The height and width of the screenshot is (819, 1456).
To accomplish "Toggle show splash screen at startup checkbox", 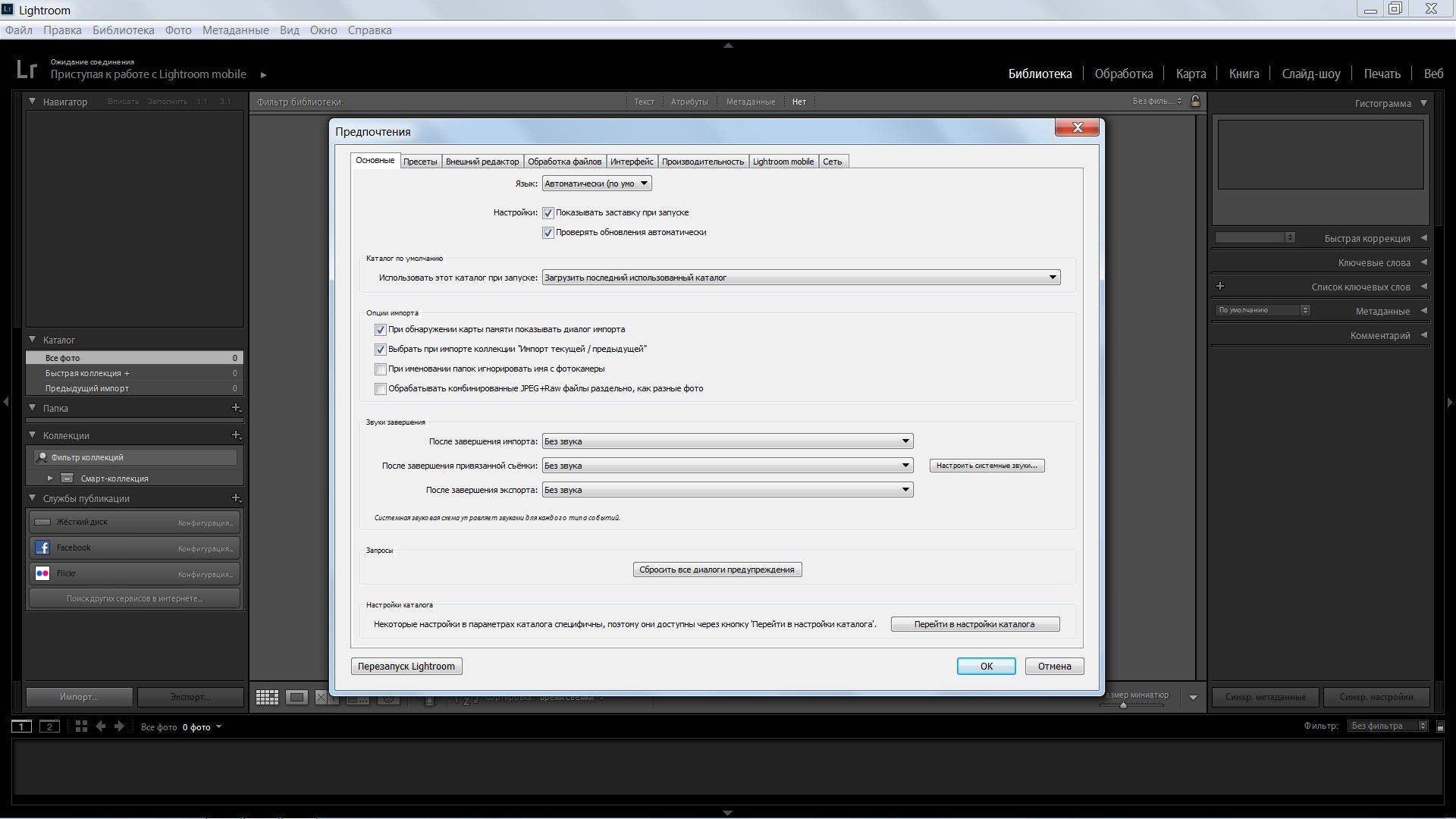I will 548,213.
